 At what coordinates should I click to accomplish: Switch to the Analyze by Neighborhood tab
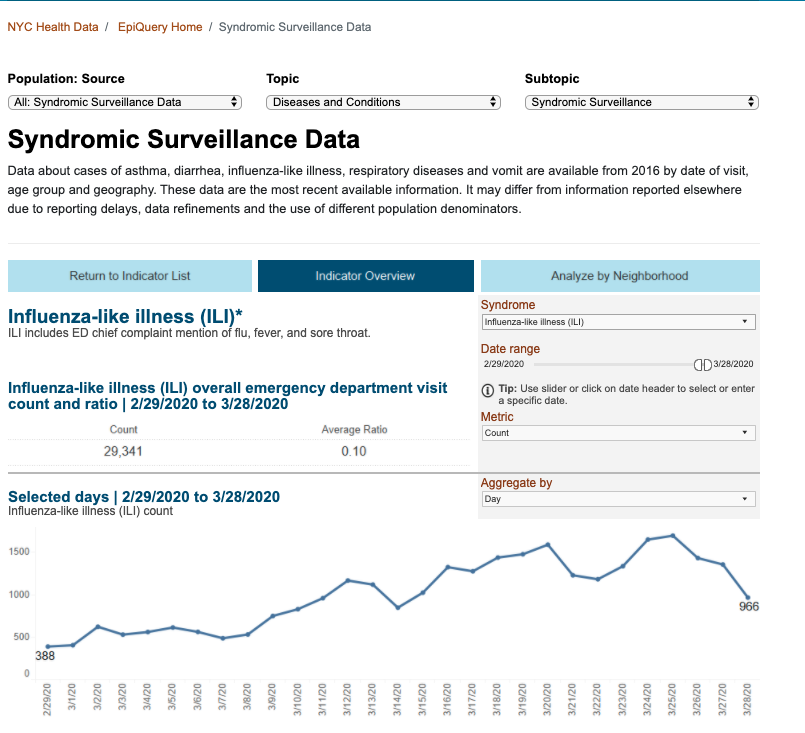pos(620,276)
